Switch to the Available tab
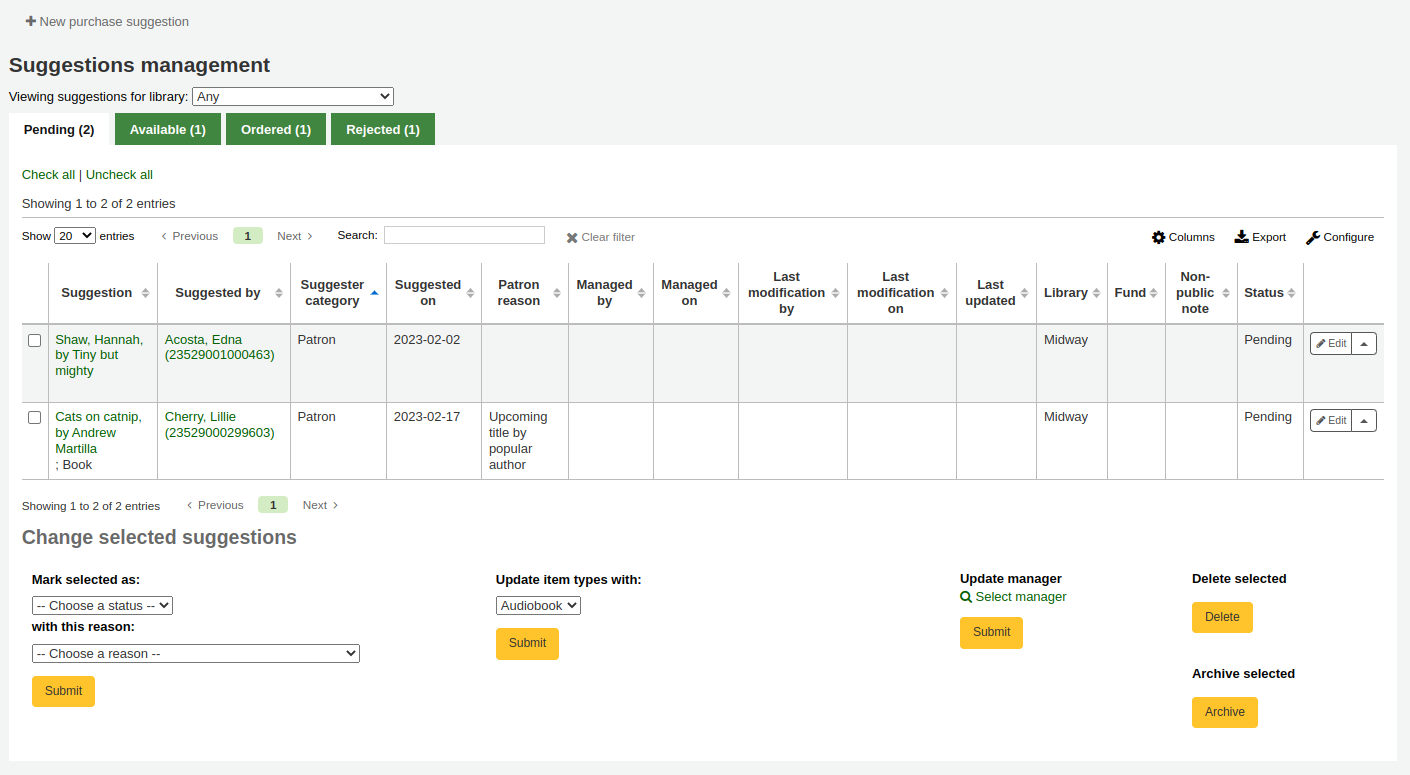1410x775 pixels. tap(167, 129)
